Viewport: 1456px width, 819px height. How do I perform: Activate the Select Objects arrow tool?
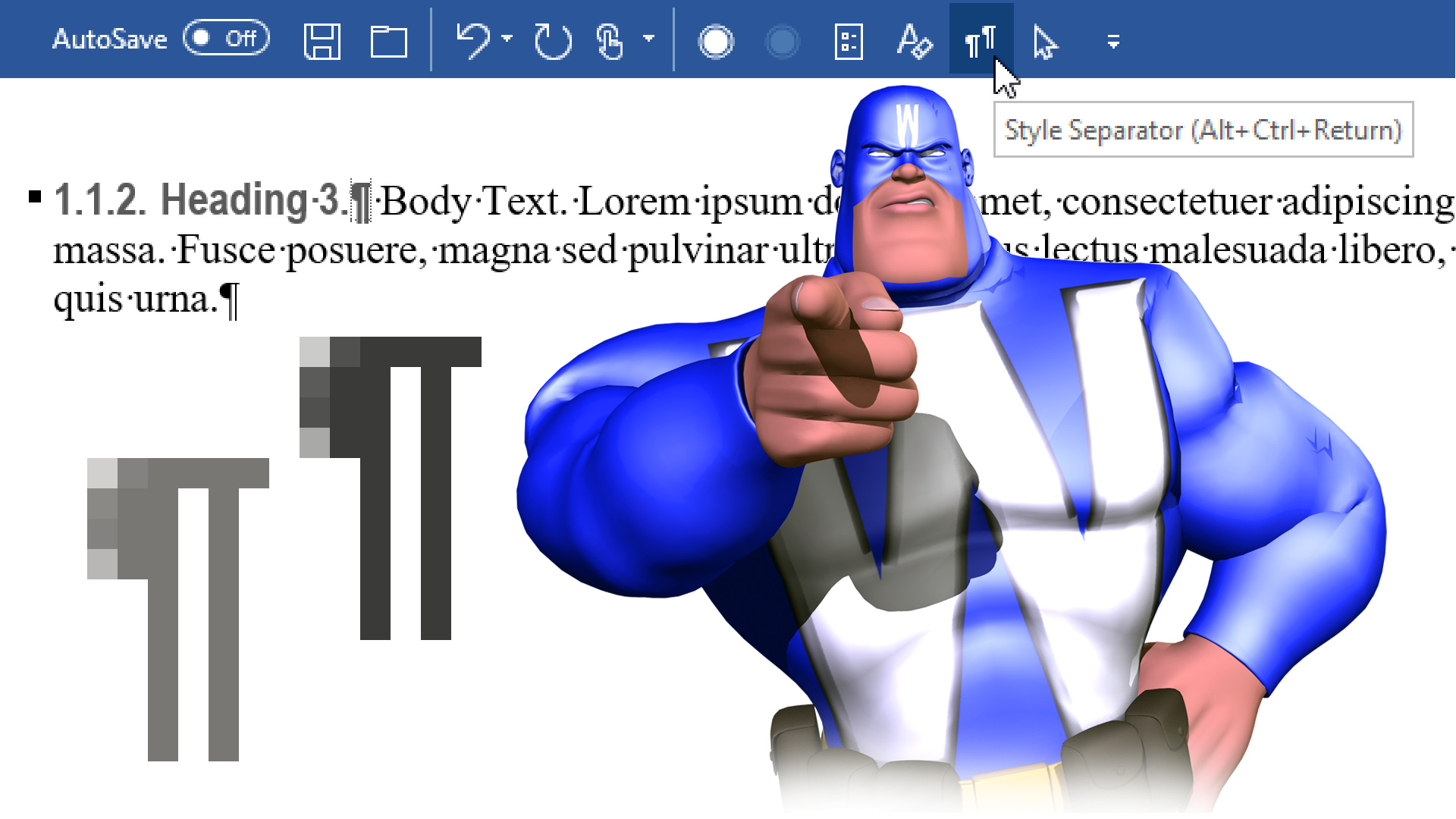click(x=1045, y=41)
